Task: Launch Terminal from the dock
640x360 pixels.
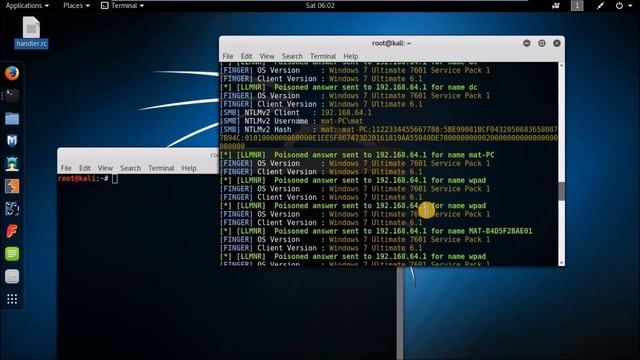Action: click(x=12, y=96)
